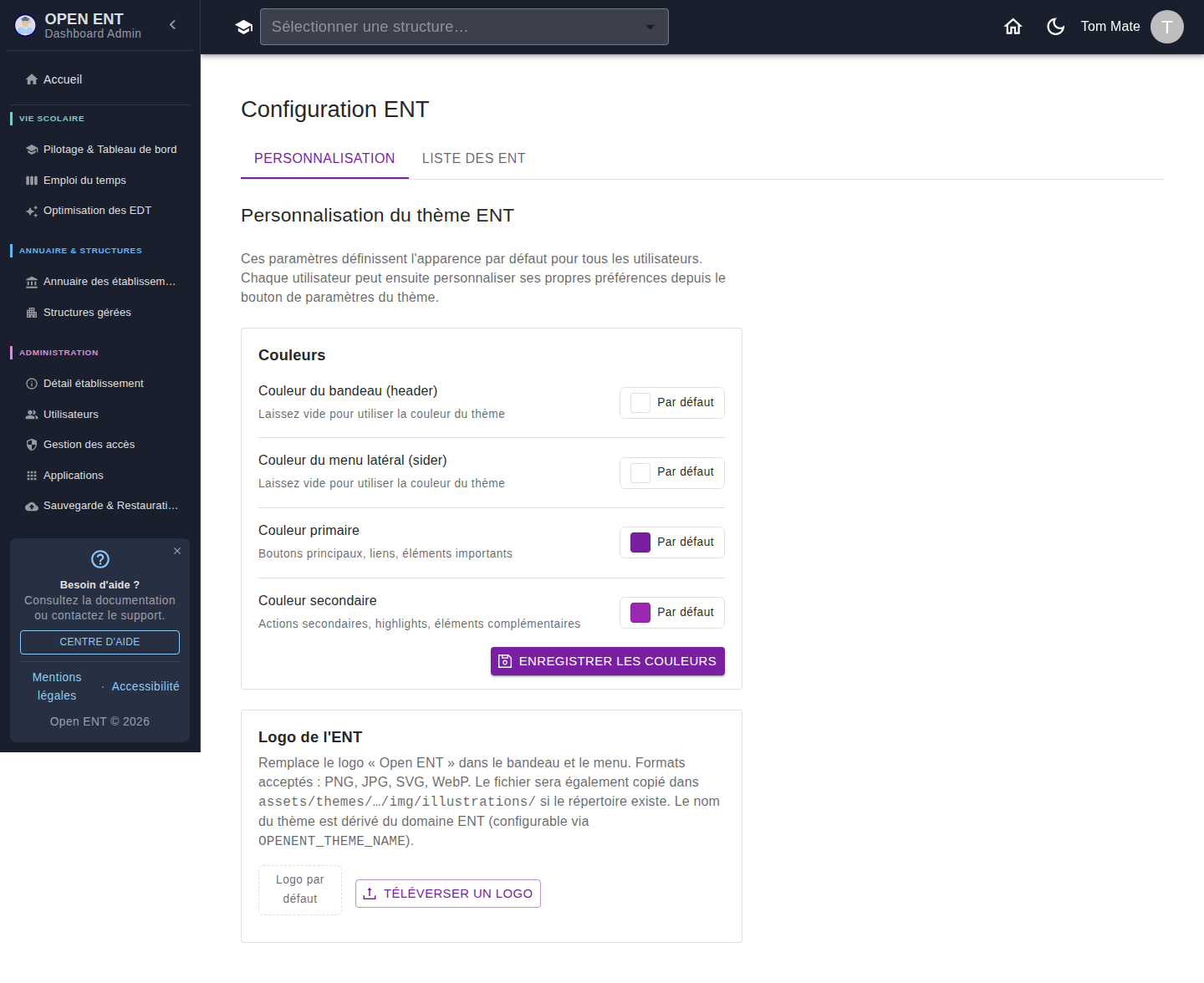Click the 'Configuration ENT' page title
The image size is (1204, 983).
click(x=335, y=110)
